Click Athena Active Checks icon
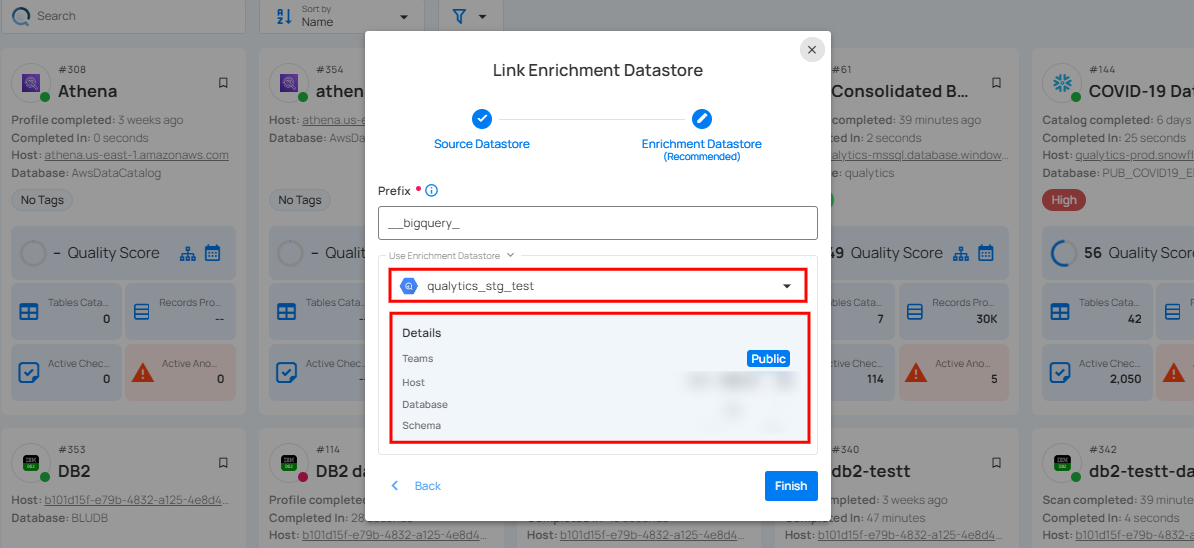 coord(29,372)
